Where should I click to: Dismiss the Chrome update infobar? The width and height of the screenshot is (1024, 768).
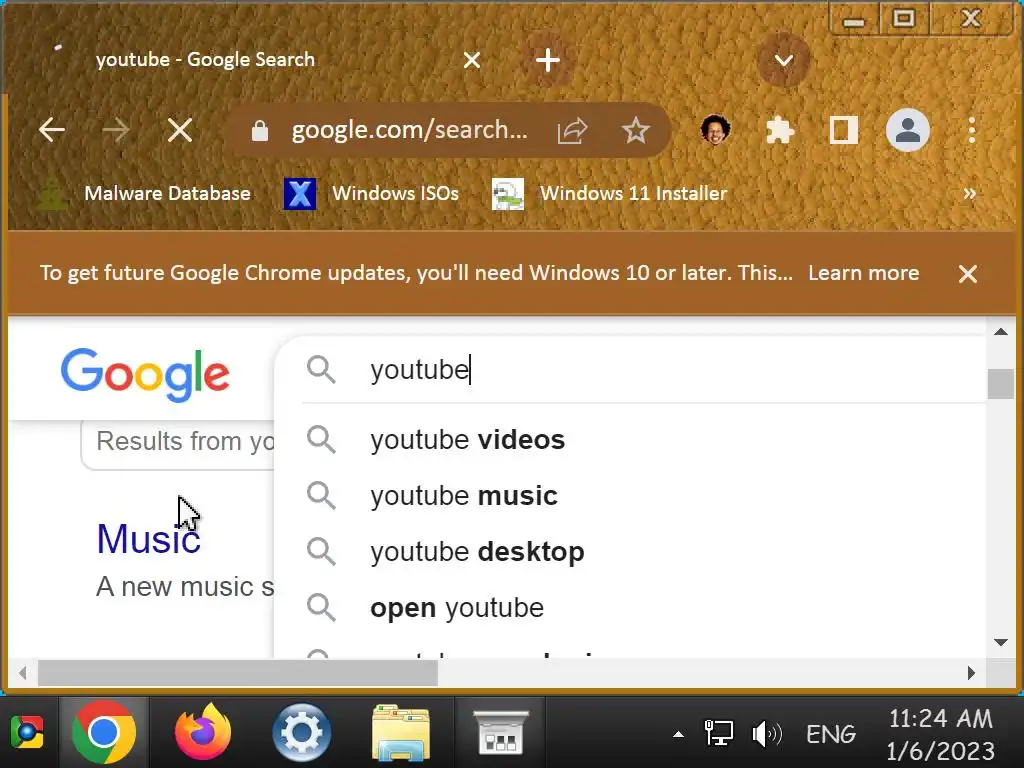[x=967, y=274]
